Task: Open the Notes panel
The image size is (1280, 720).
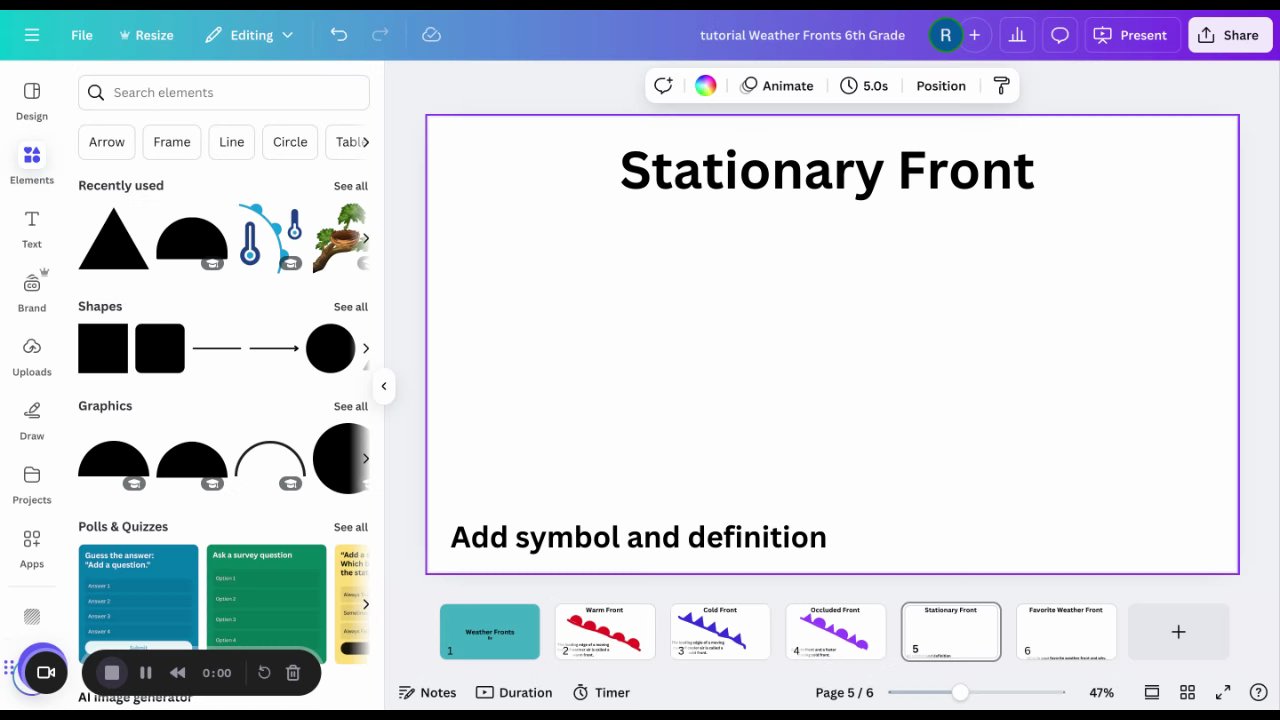Action: point(427,693)
